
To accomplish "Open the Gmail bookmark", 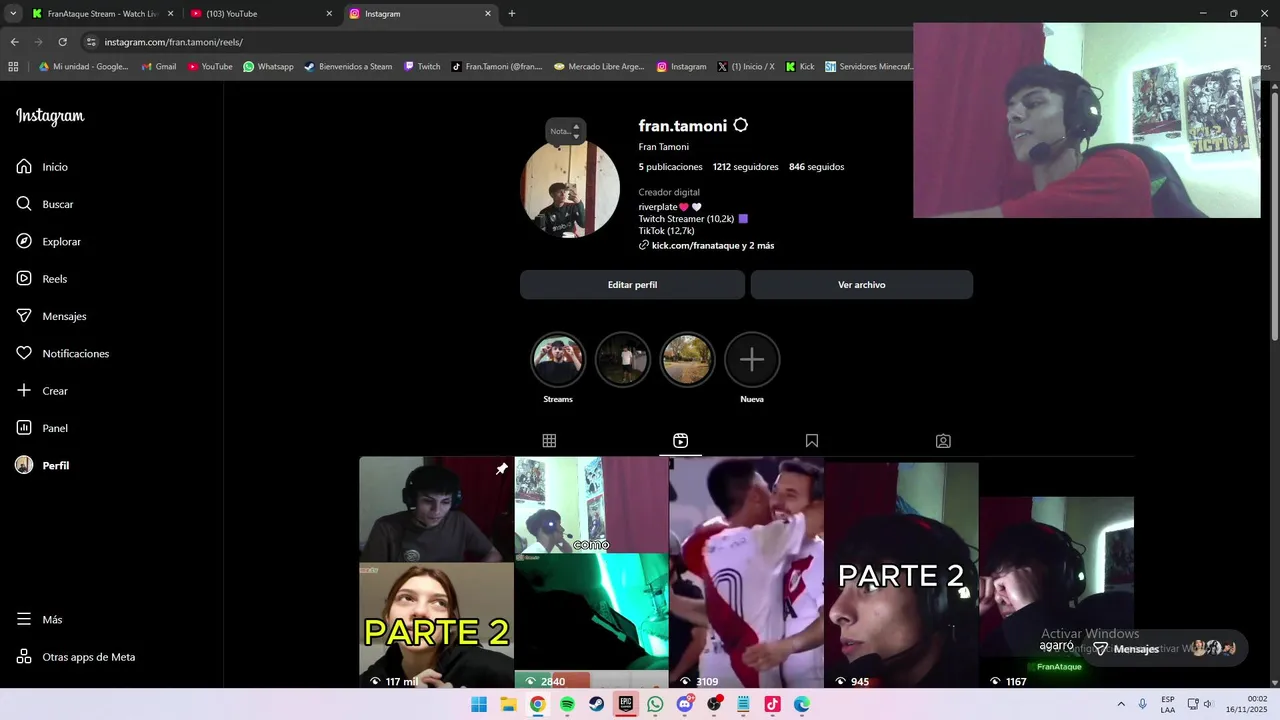I will tap(159, 67).
